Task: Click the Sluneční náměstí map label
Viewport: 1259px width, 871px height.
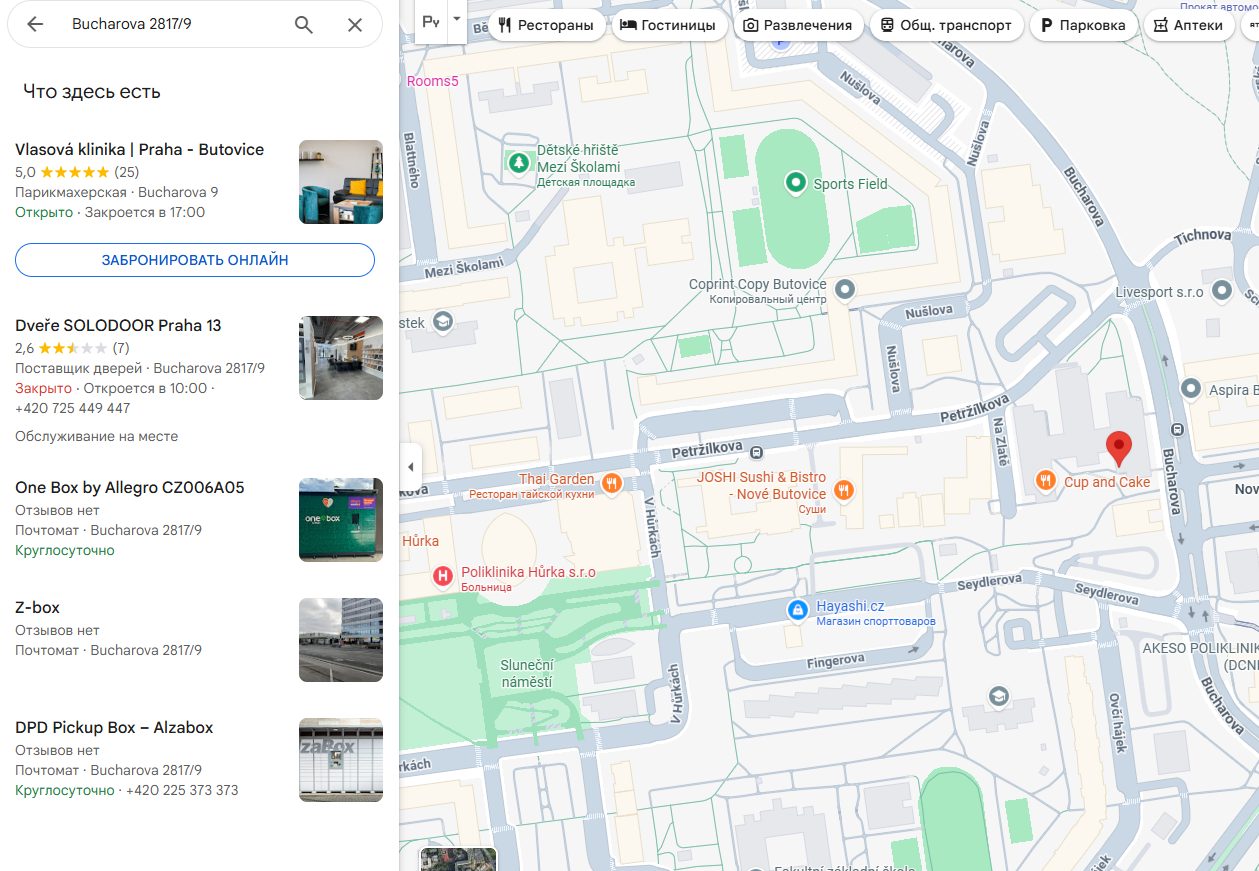Action: tap(526, 673)
